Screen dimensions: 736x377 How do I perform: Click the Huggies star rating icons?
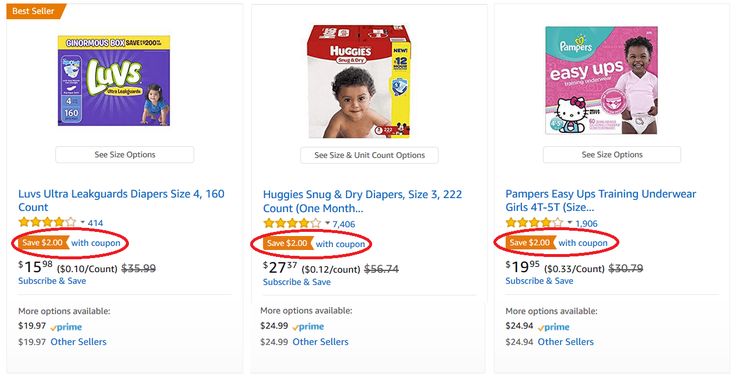[292, 223]
